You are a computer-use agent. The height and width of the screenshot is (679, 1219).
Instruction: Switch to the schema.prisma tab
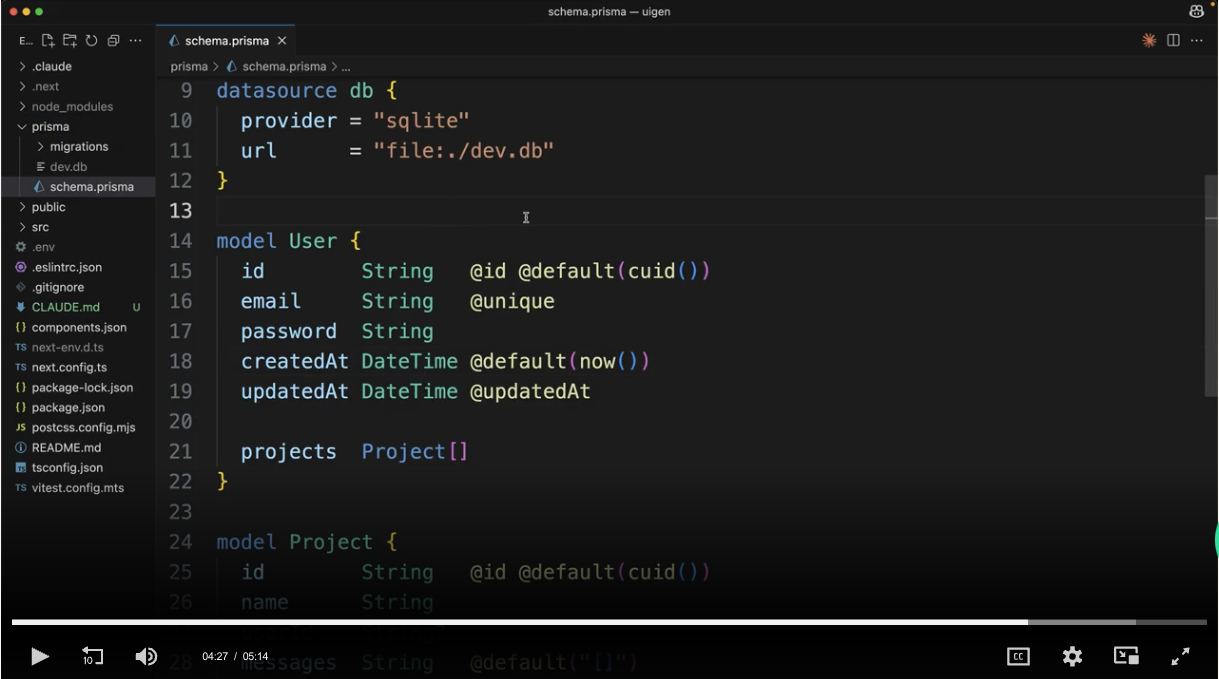tap(228, 41)
